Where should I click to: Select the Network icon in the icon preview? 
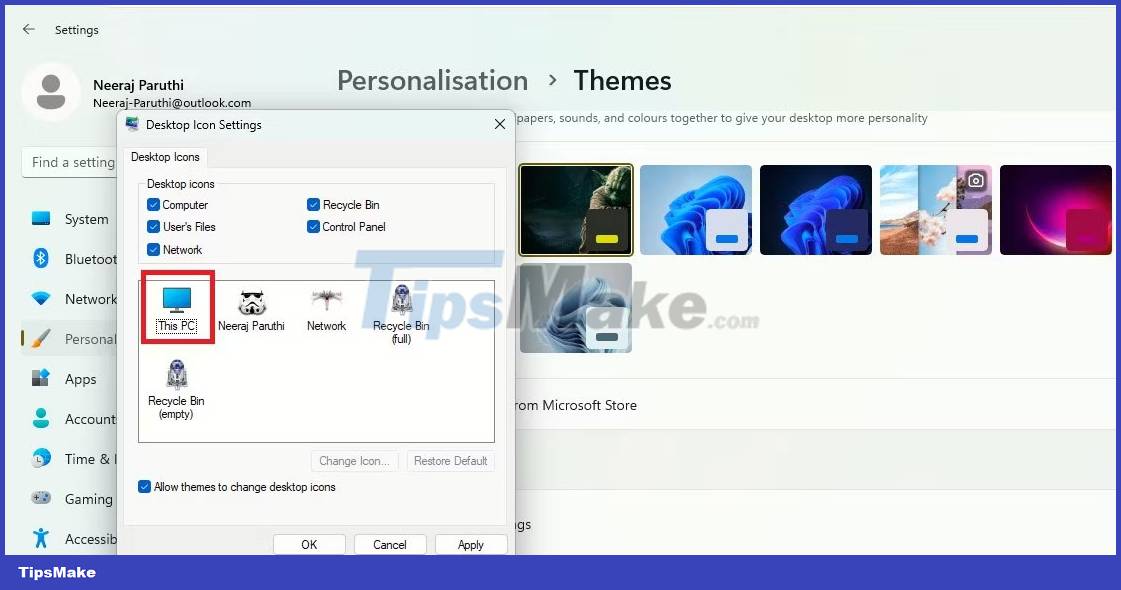tap(325, 300)
